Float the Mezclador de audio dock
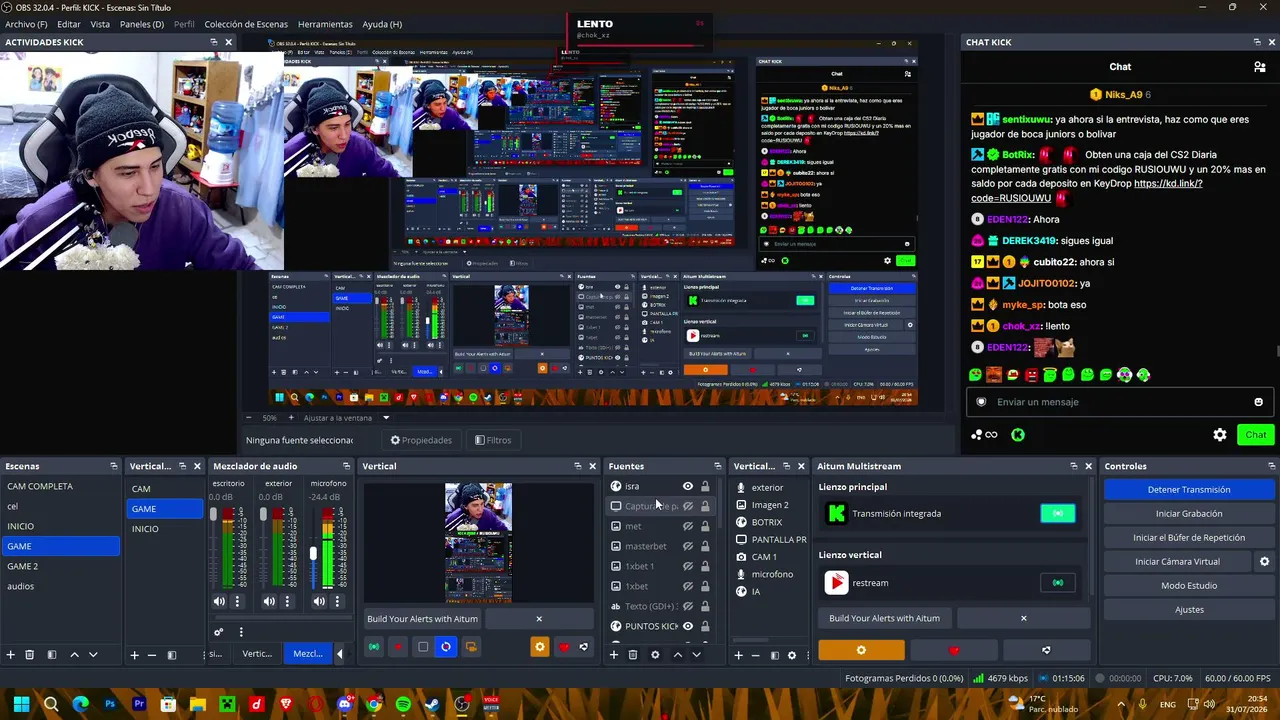Screen dimensions: 1280x720 pyautogui.click(x=347, y=466)
